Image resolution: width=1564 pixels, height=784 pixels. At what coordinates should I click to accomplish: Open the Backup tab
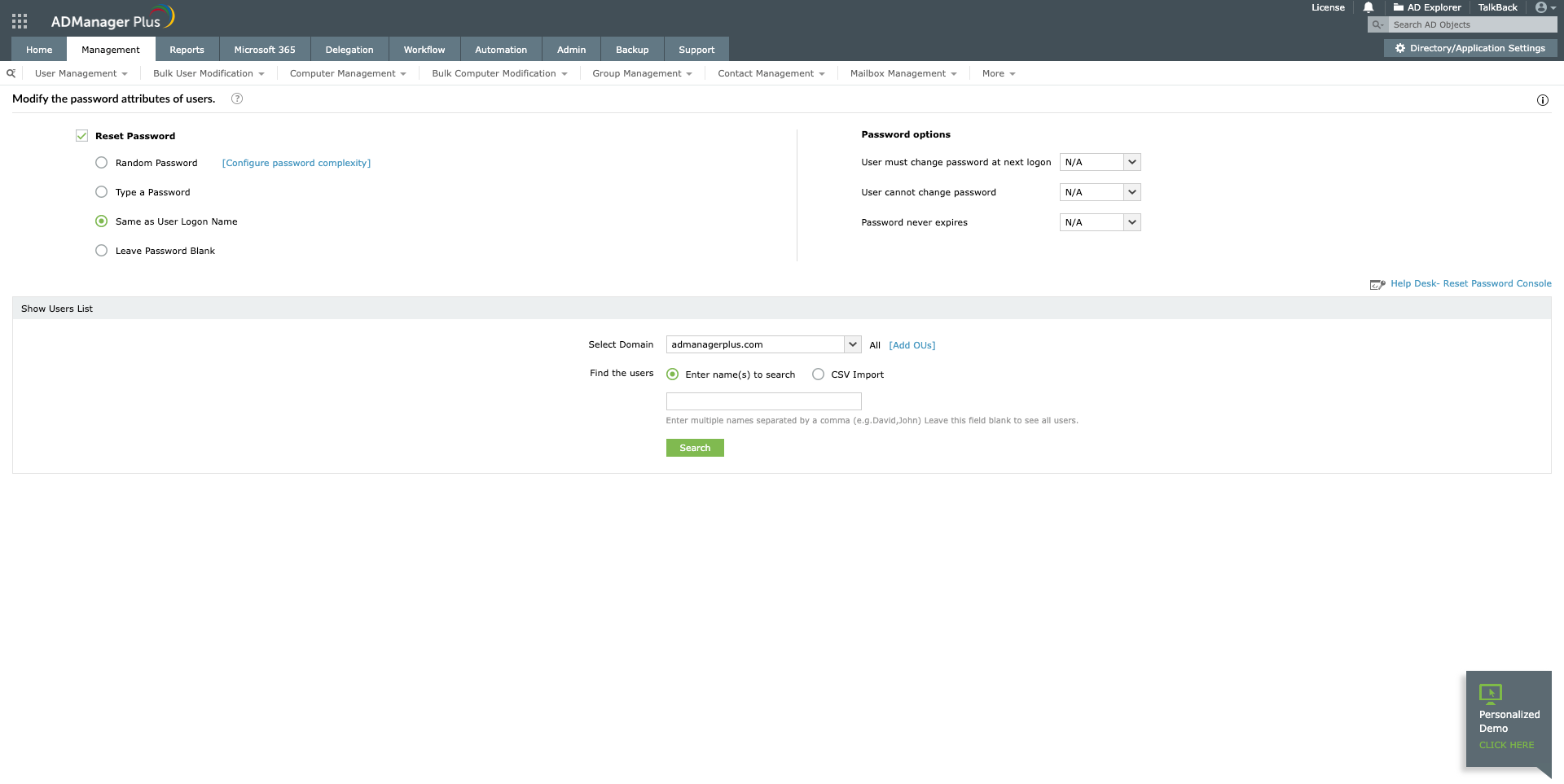(x=632, y=49)
